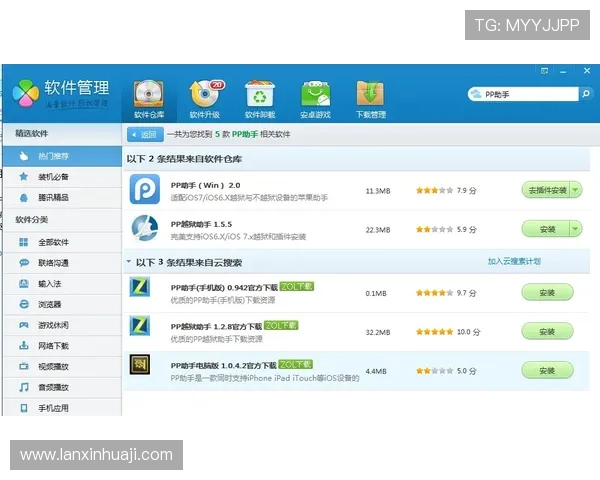The height and width of the screenshot is (480, 600).
Task: Click the star rating 10.0 分
Action: point(448,332)
